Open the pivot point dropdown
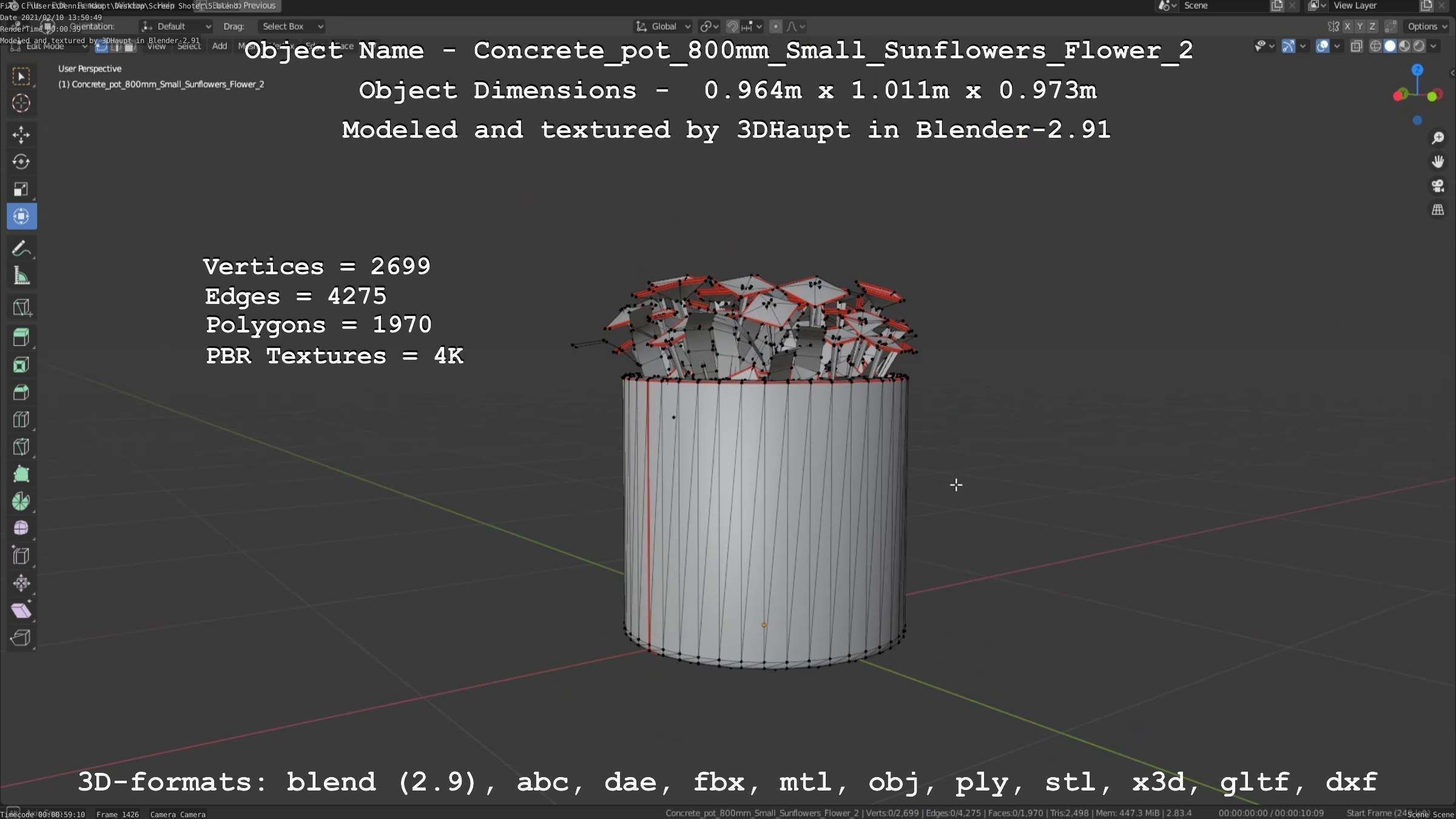 tap(709, 27)
